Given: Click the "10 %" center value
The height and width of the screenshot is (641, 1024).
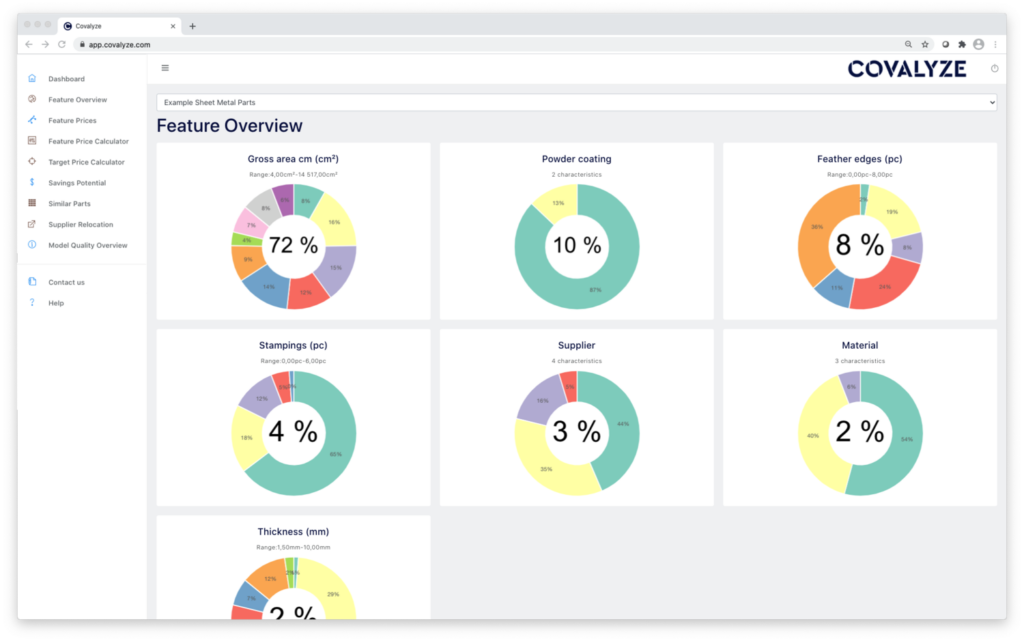Looking at the screenshot, I should tap(577, 245).
